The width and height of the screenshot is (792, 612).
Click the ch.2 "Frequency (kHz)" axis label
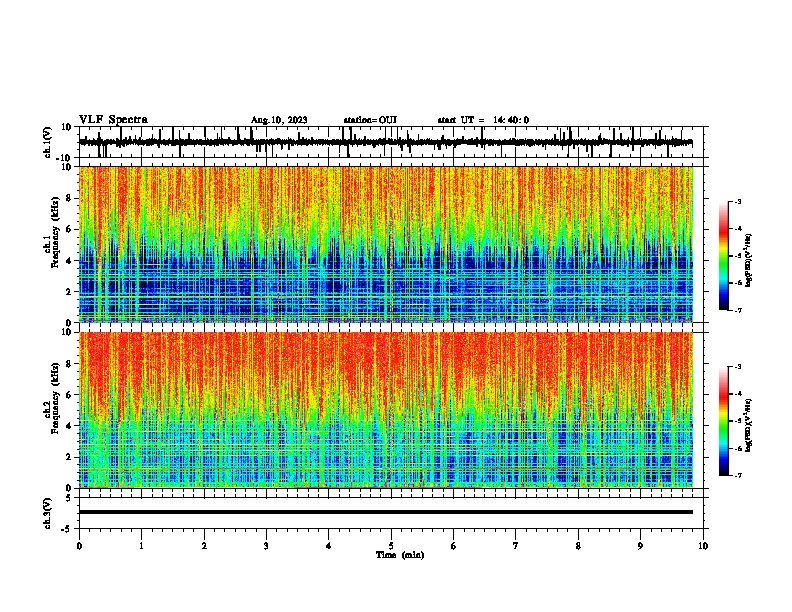tap(56, 398)
